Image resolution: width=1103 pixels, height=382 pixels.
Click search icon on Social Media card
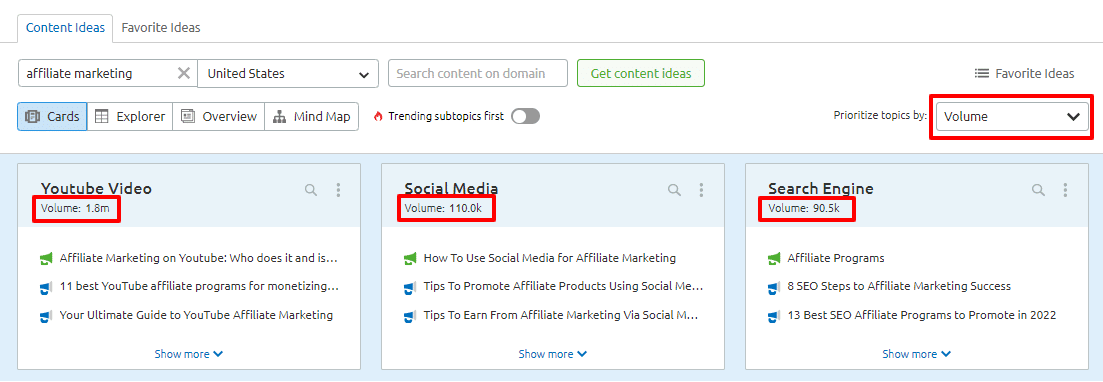click(674, 190)
